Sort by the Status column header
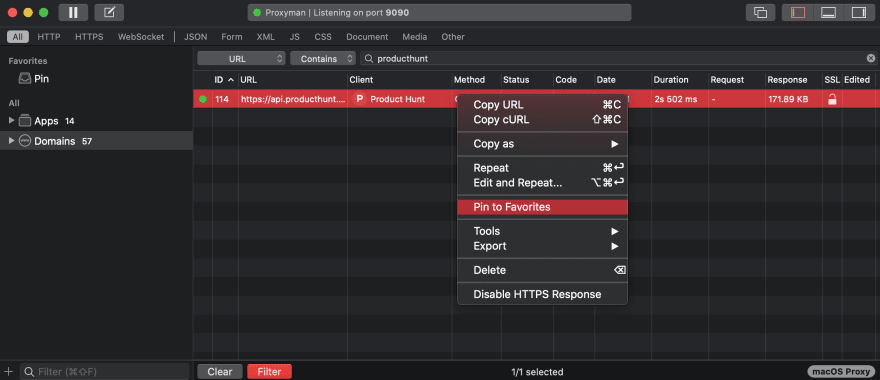880x380 pixels. (527, 80)
